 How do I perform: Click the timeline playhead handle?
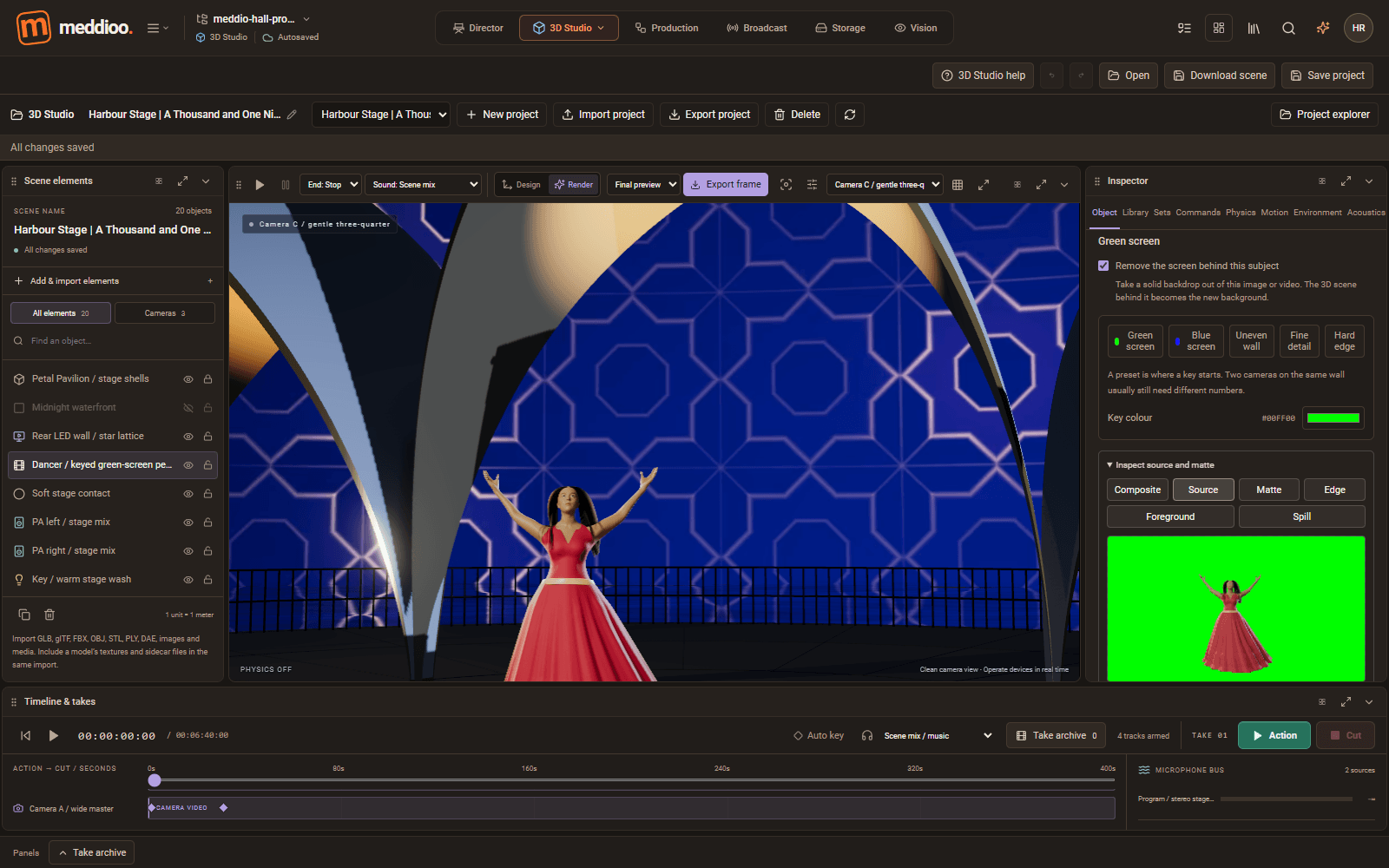155,780
